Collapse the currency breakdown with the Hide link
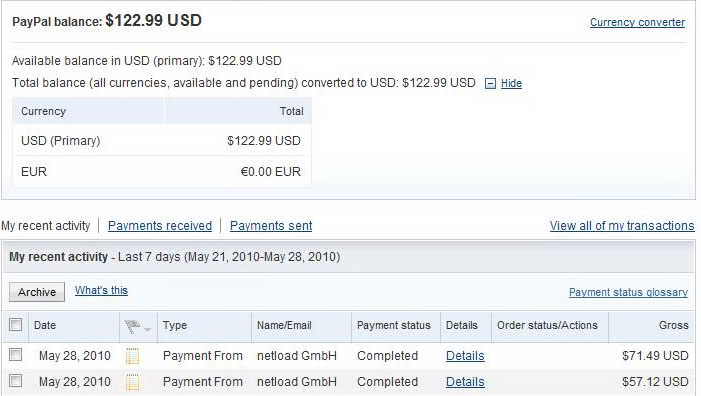Screen dimensions: 701x396 pos(511,84)
